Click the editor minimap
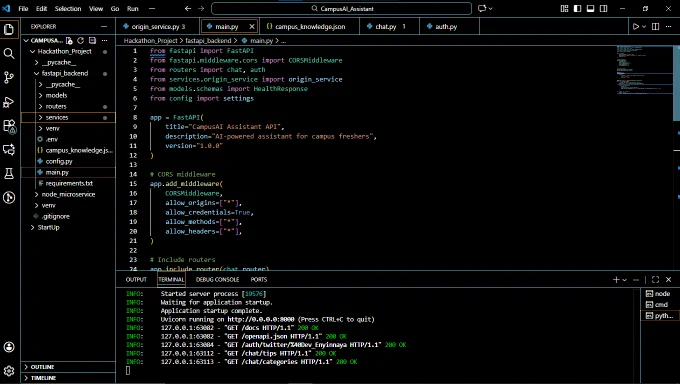This screenshot has width=680, height=384. point(644,69)
